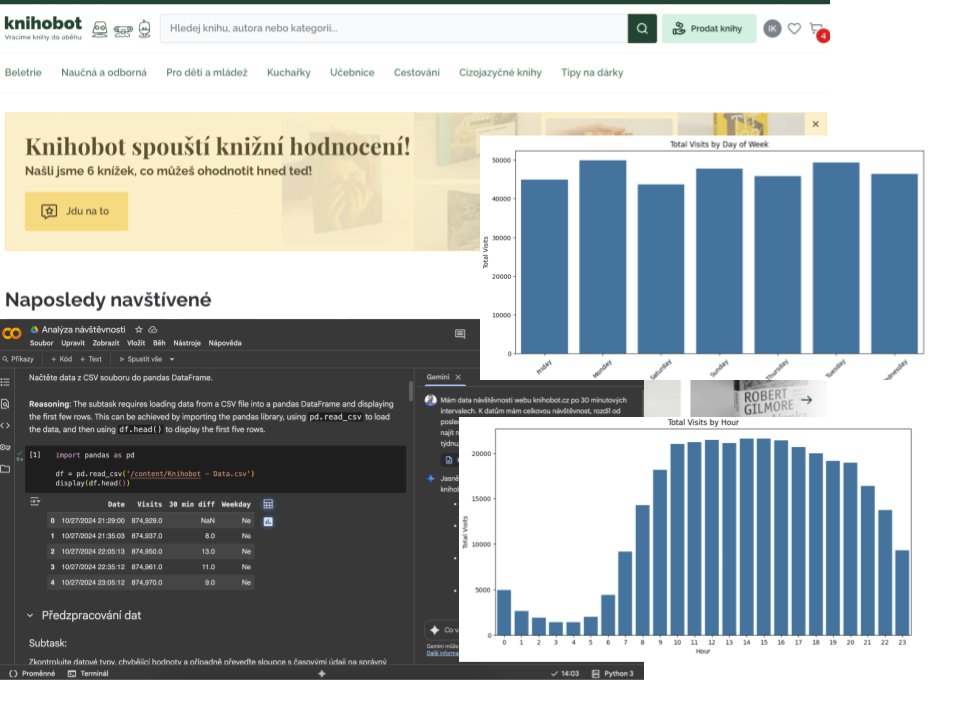The image size is (960, 720).
Task: Open the Pro děti a mládež category
Action: coord(207,72)
